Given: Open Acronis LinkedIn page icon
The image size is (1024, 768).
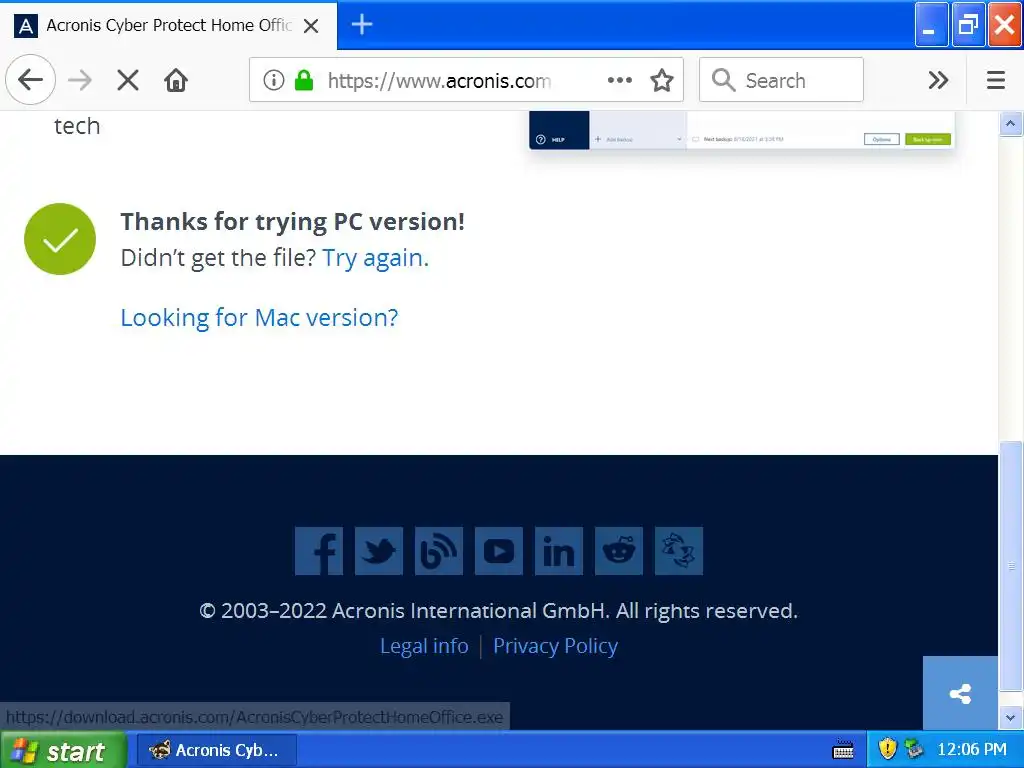Looking at the screenshot, I should pos(559,551).
